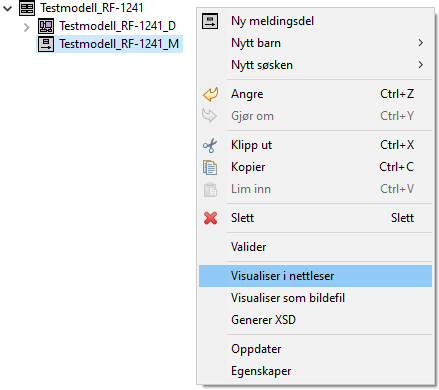Screen dimensions: 439x390
Task: Choose Visualiser som bildefil
Action: (x=315, y=298)
